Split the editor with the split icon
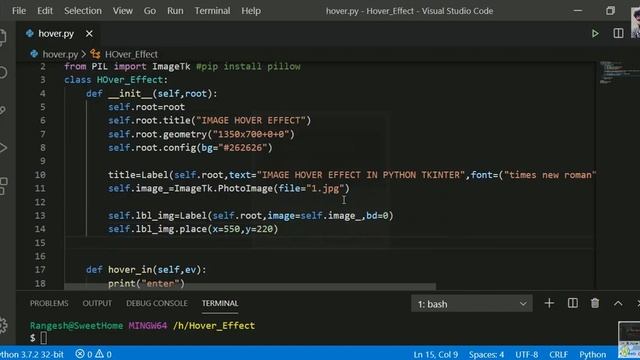640x360 pixels. point(618,33)
